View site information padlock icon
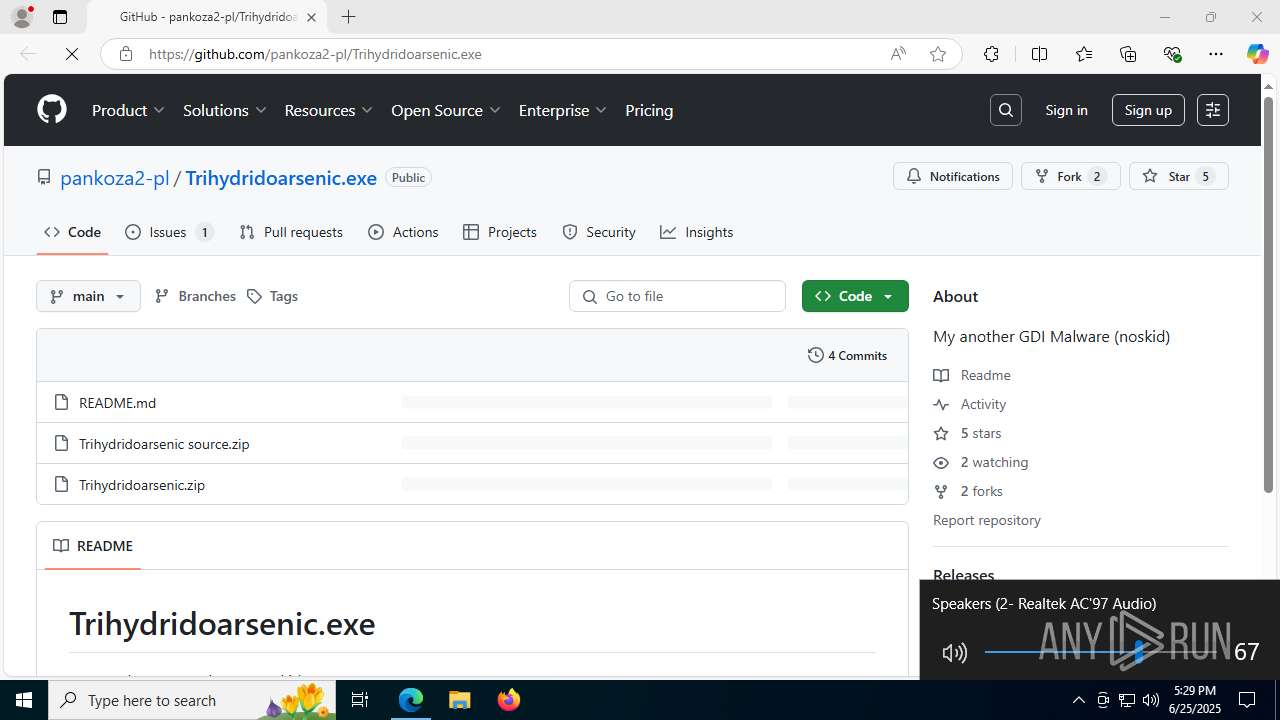This screenshot has height=720, width=1280. [x=126, y=54]
